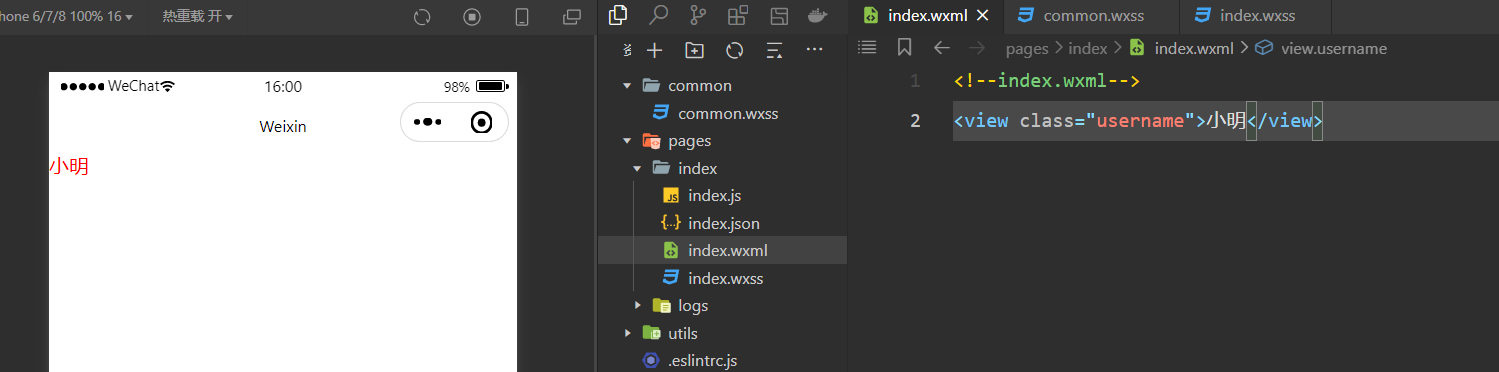The width and height of the screenshot is (1499, 372).
Task: Refresh the file explorer tree
Action: pos(735,50)
